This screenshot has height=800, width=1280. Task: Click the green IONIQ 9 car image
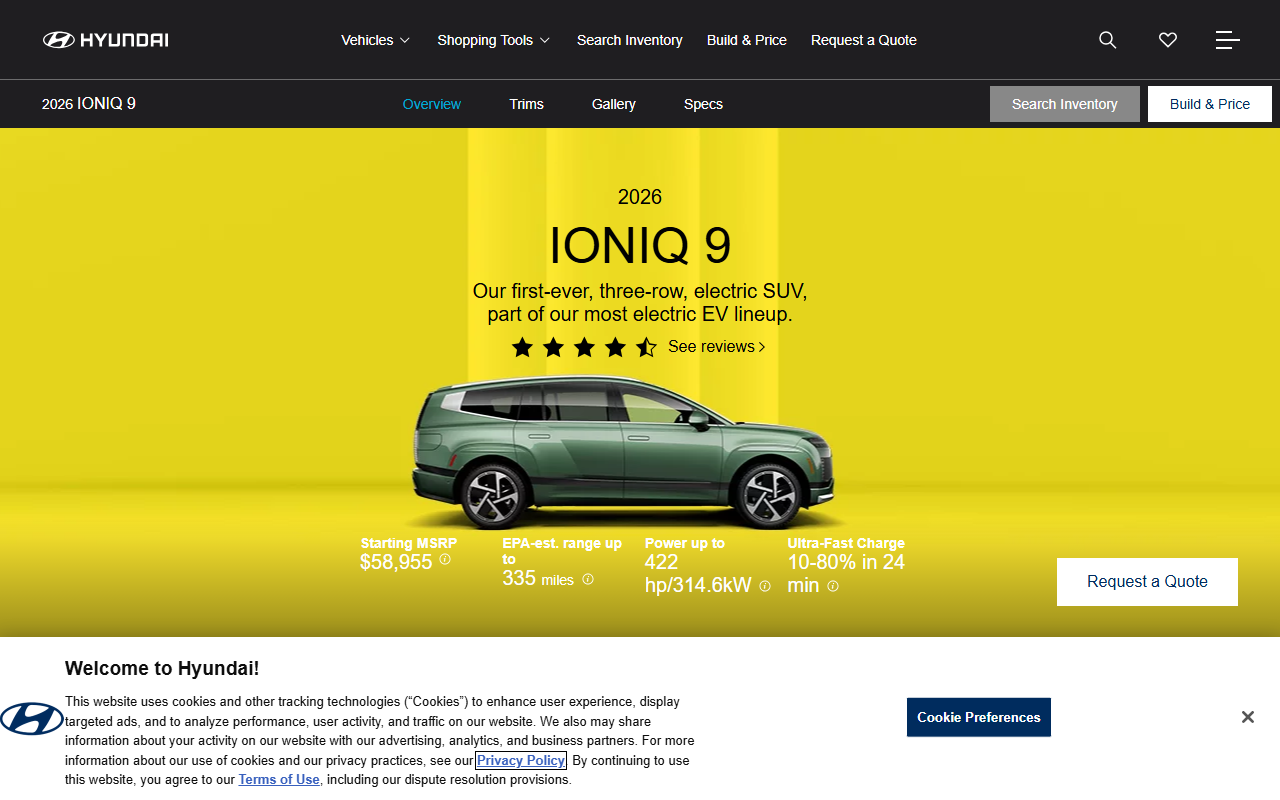click(x=624, y=452)
